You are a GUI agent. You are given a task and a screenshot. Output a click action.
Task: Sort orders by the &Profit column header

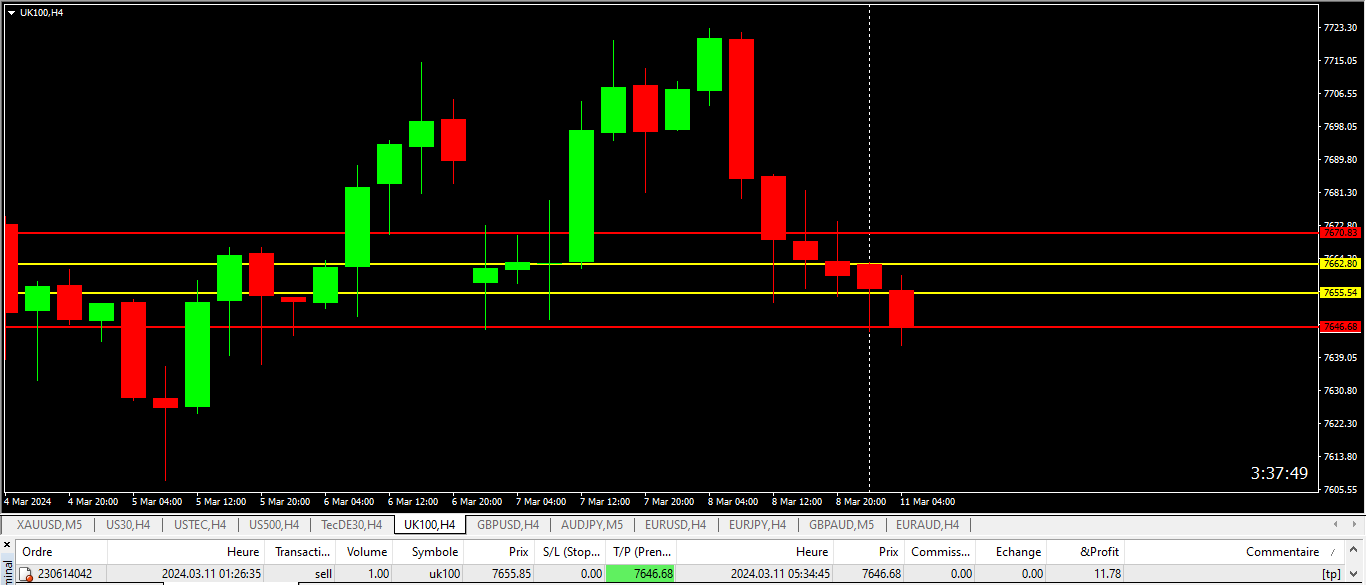coord(1100,552)
